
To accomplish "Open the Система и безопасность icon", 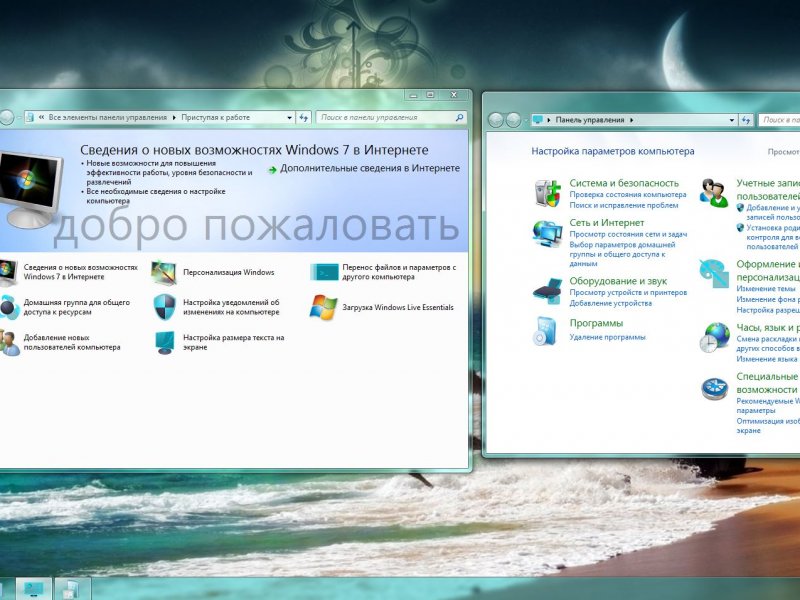I will tap(547, 193).
